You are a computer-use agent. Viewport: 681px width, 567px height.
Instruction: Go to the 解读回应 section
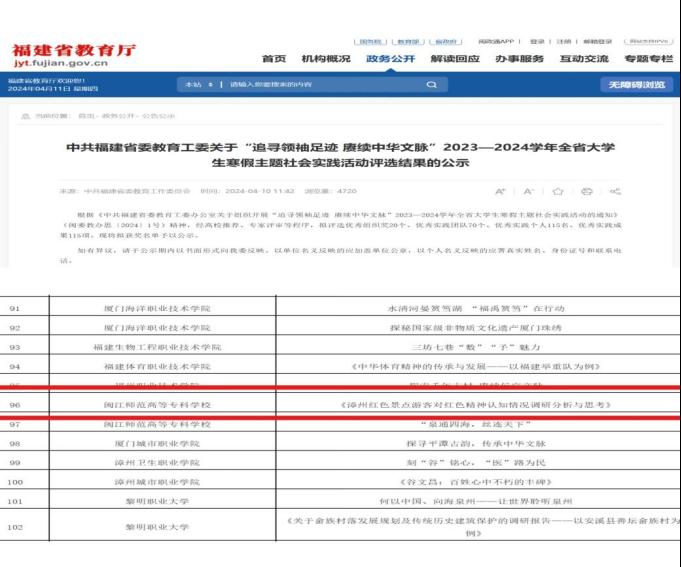pyautogui.click(x=454, y=59)
